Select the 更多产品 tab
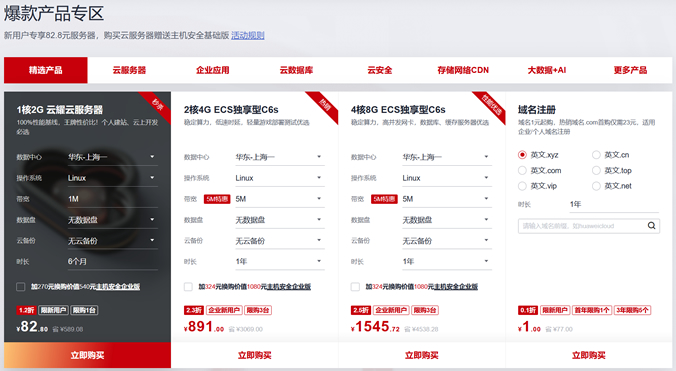 (630, 70)
